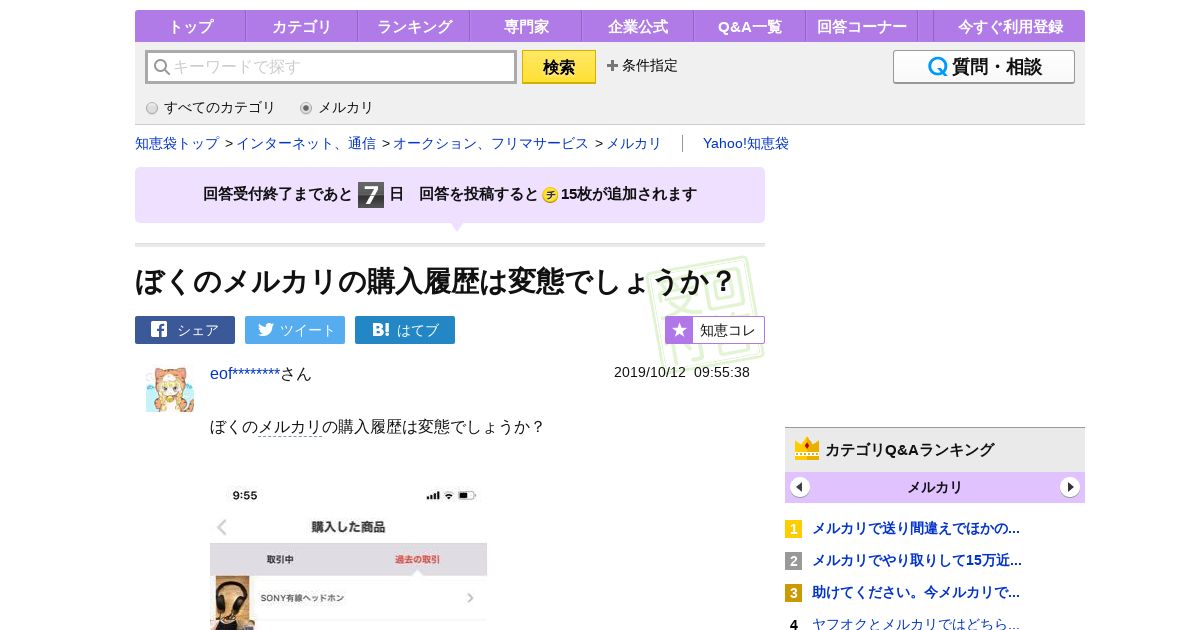
Task: Click the question title heading text
Action: pyautogui.click(x=435, y=282)
